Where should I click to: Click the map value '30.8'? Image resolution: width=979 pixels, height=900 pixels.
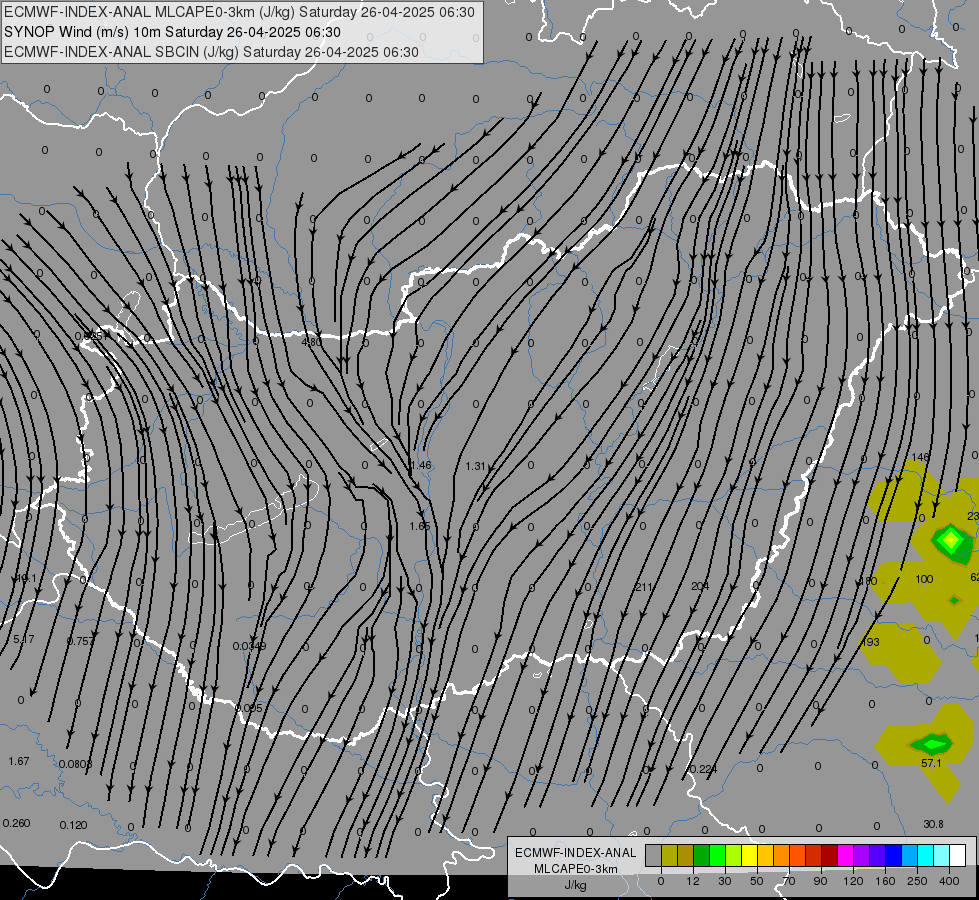[933, 824]
